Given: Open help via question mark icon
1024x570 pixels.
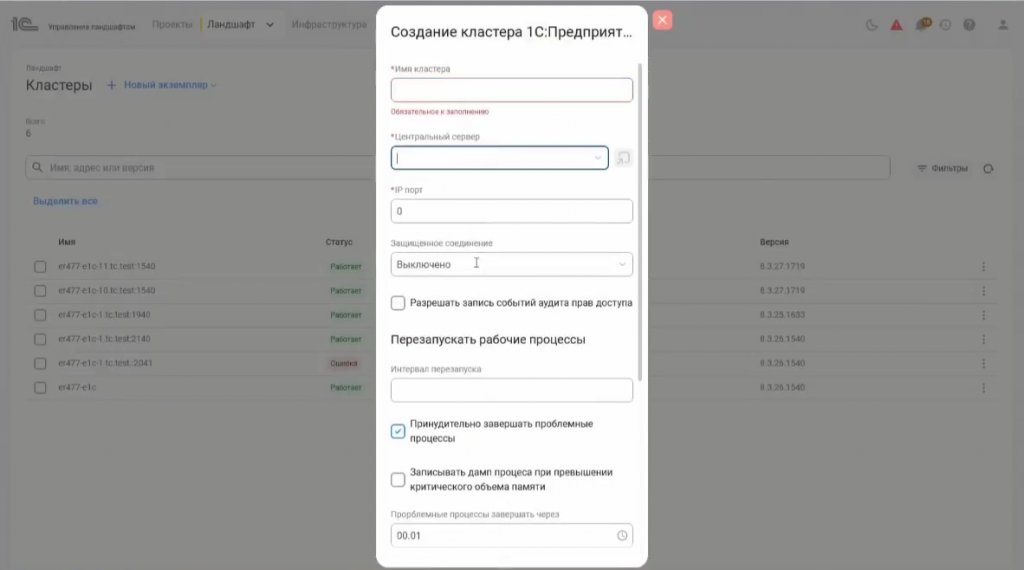Looking at the screenshot, I should click(x=969, y=25).
